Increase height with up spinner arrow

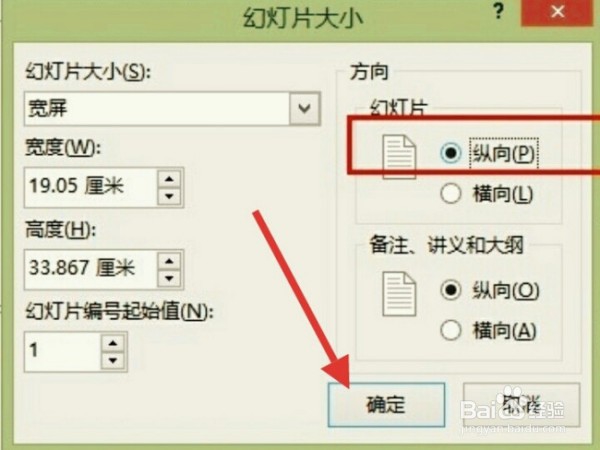(x=170, y=261)
